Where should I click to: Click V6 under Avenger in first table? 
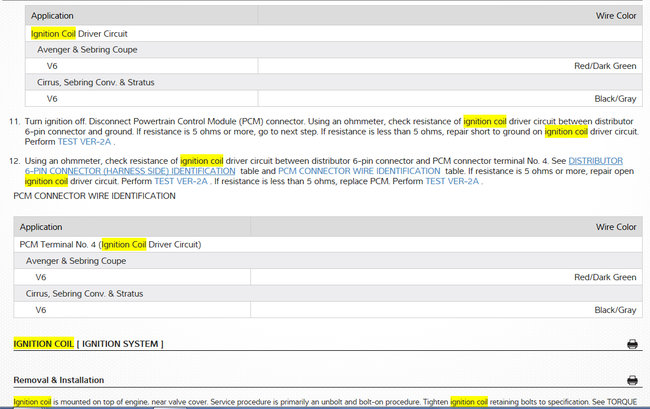pos(52,66)
